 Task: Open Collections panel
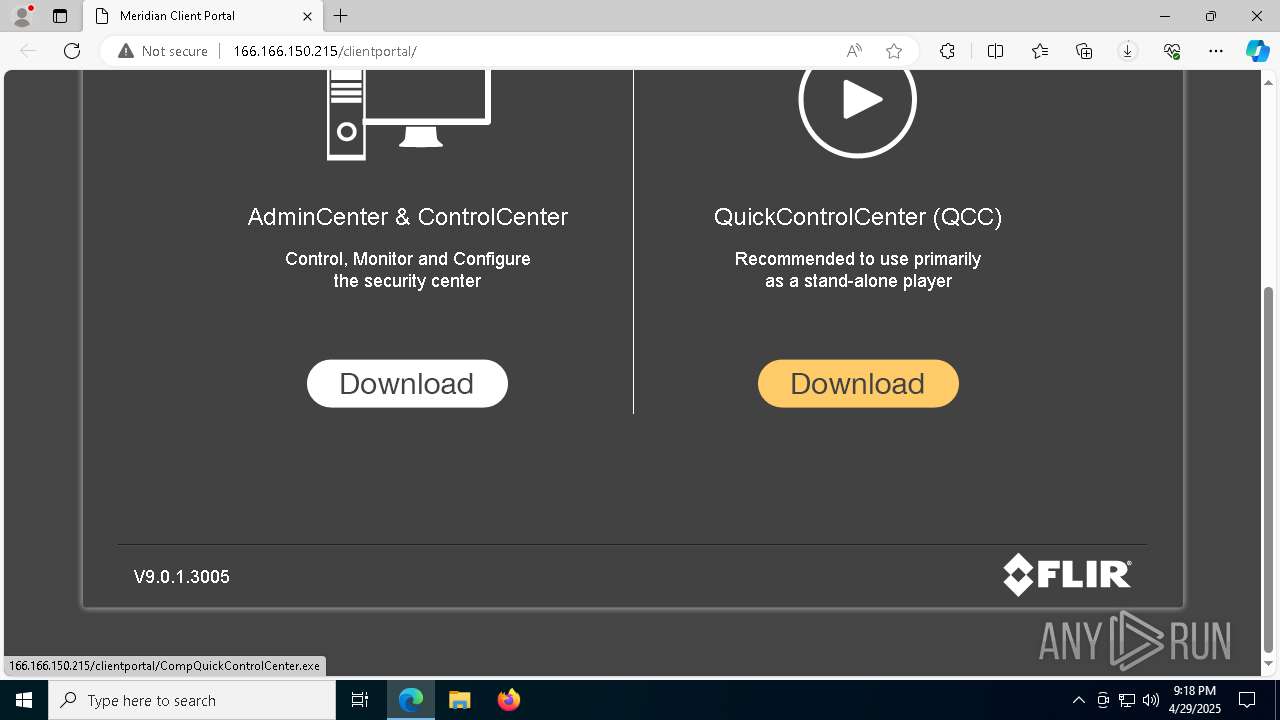pyautogui.click(x=1084, y=51)
